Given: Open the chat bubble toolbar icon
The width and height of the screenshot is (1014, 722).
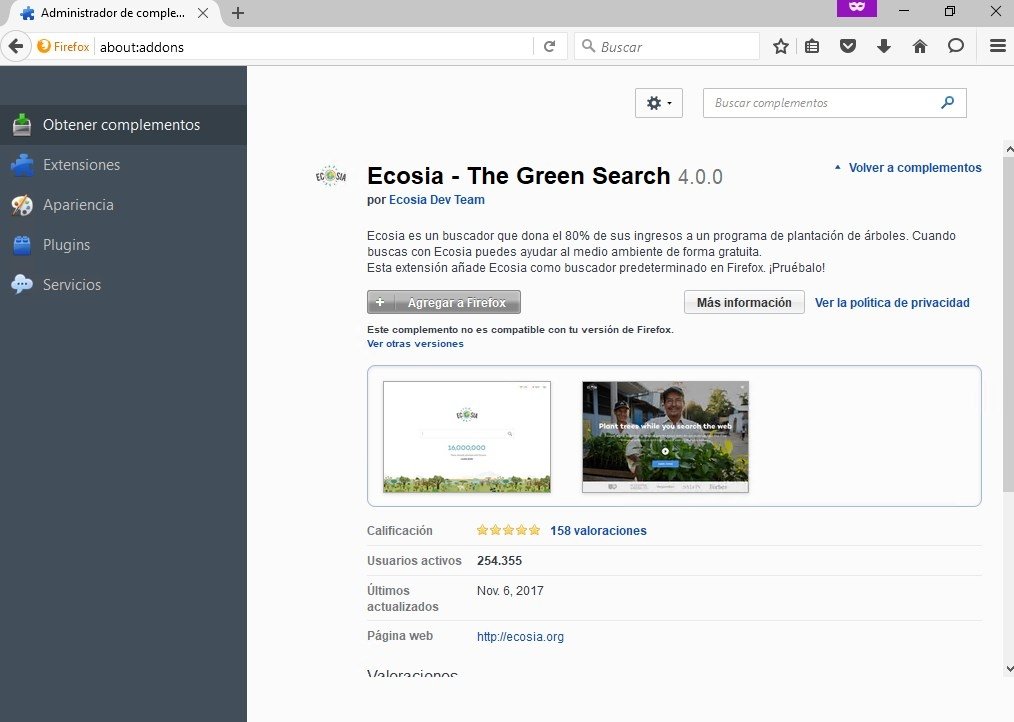Looking at the screenshot, I should pos(956,47).
